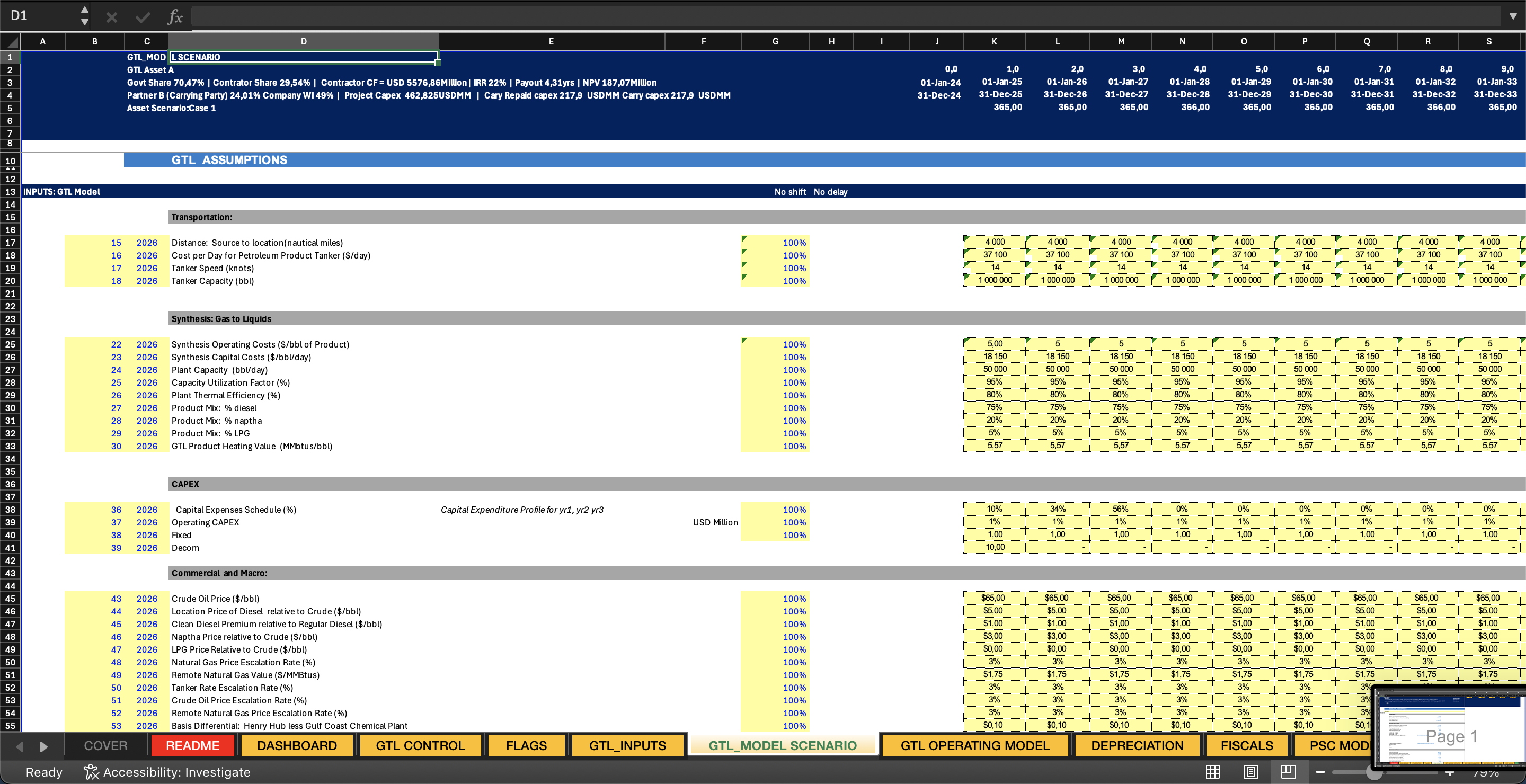Click the zoom out minus button

1320,772
